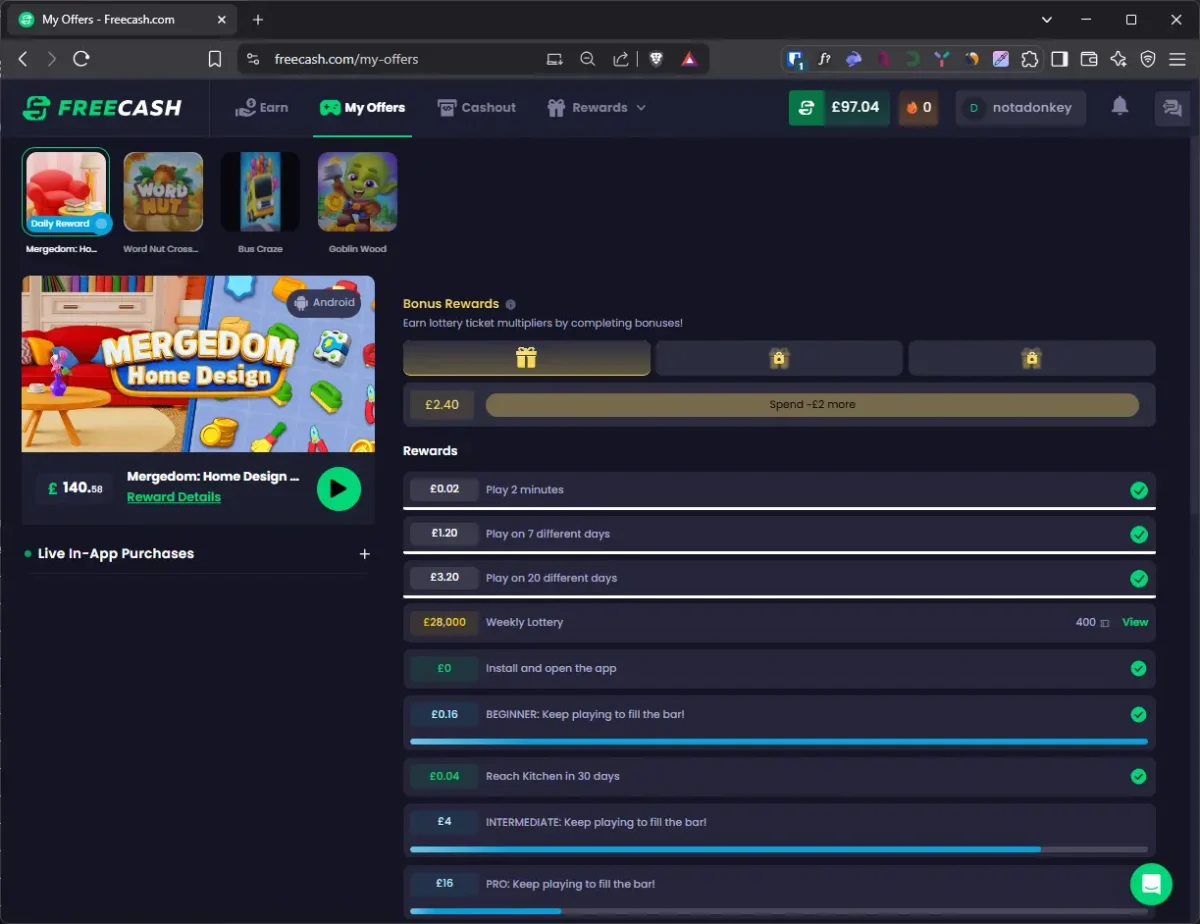This screenshot has height=924, width=1200.
Task: Click the Play on 20 different days checkmark
Action: tap(1138, 578)
